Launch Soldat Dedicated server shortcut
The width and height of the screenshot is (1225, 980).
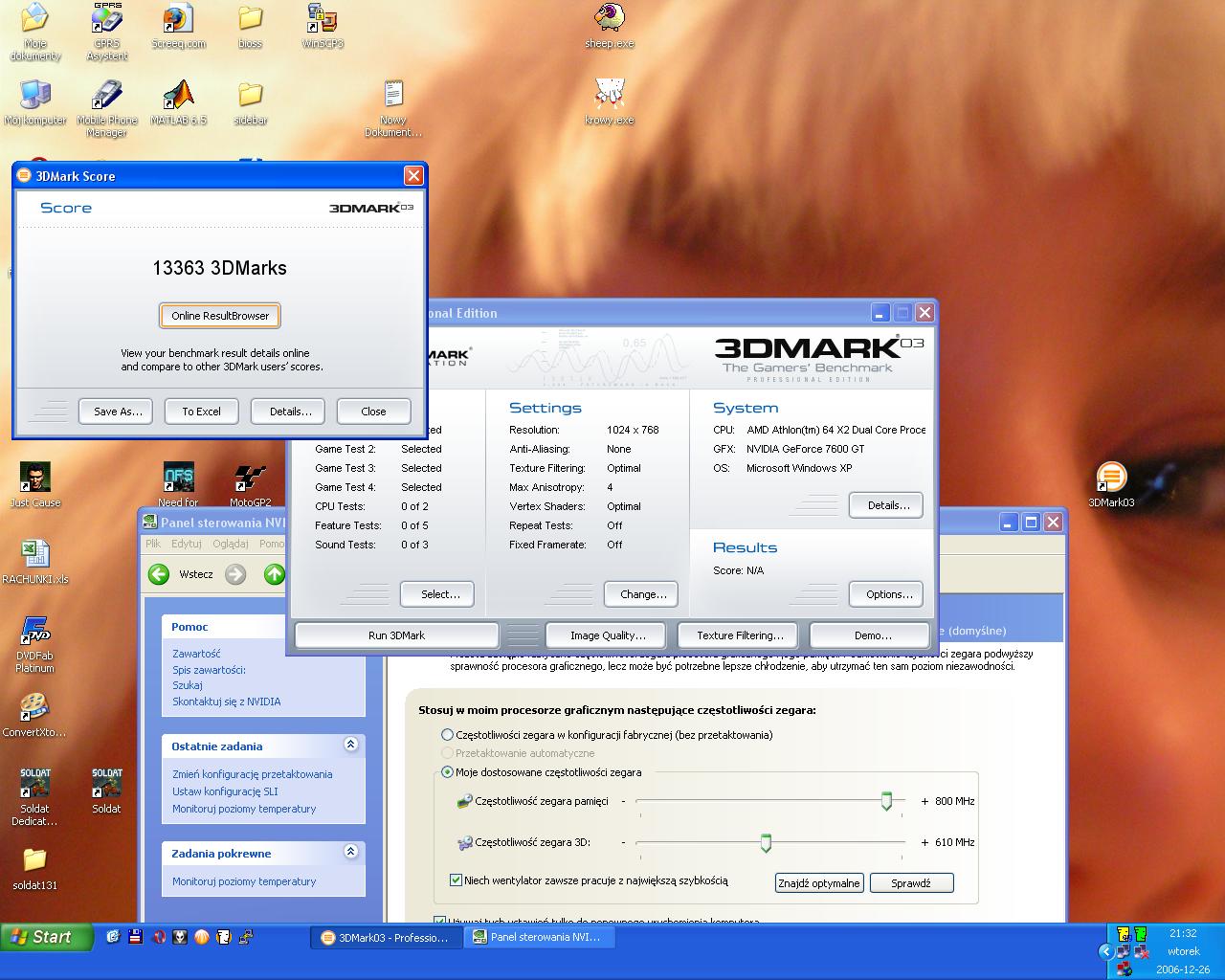(35, 797)
